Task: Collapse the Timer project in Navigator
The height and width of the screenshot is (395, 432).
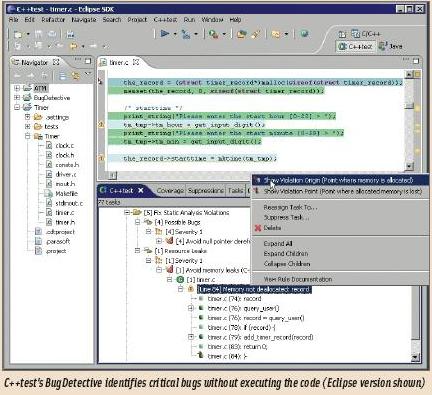Action: (17, 107)
